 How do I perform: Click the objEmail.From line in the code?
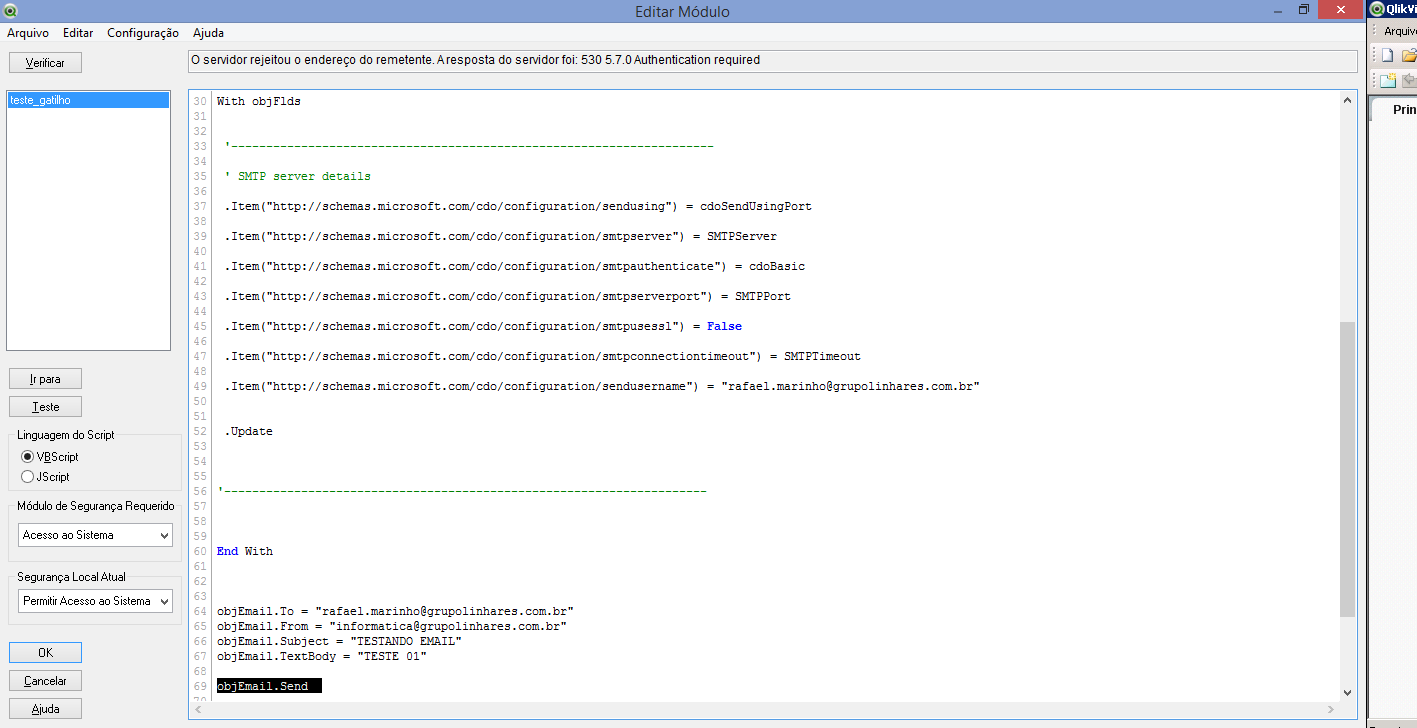[x=392, y=626]
